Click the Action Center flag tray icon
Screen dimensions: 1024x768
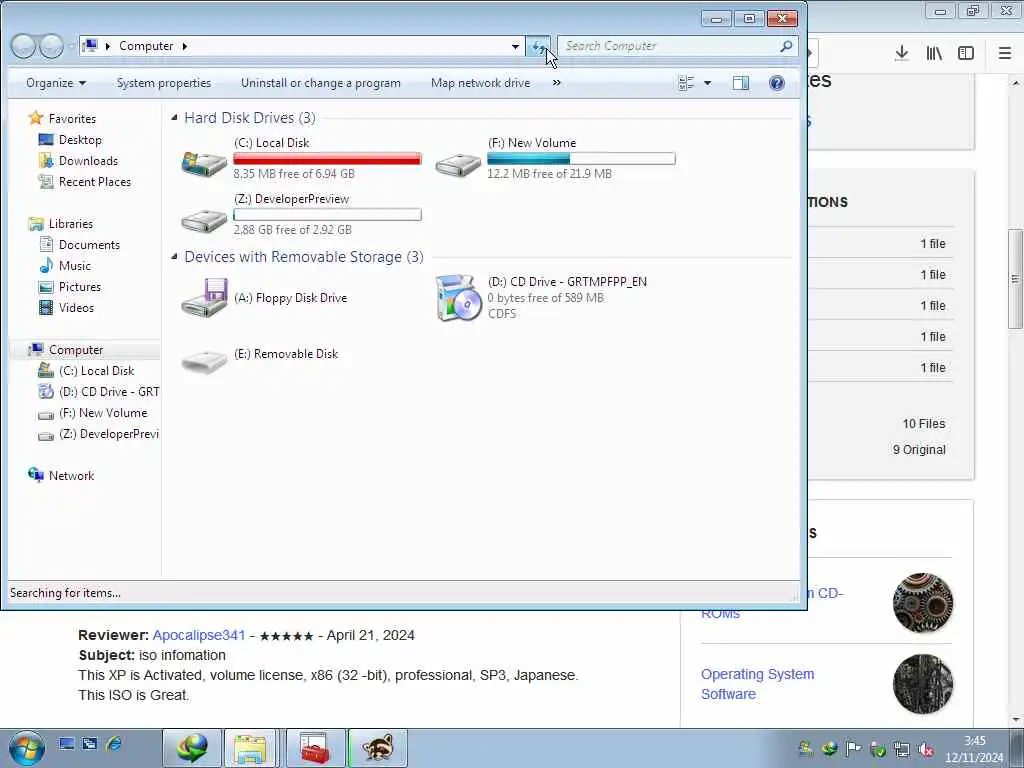(854, 749)
